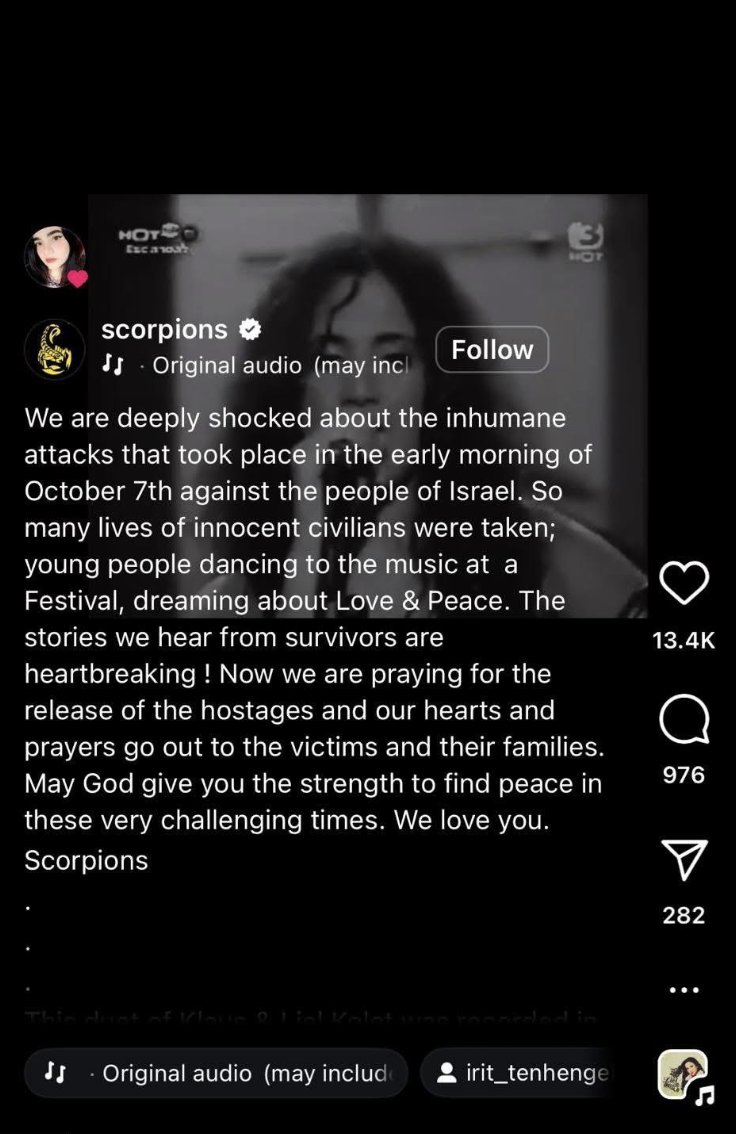
Task: Tap the verified badge next to scorpions
Action: [249, 330]
